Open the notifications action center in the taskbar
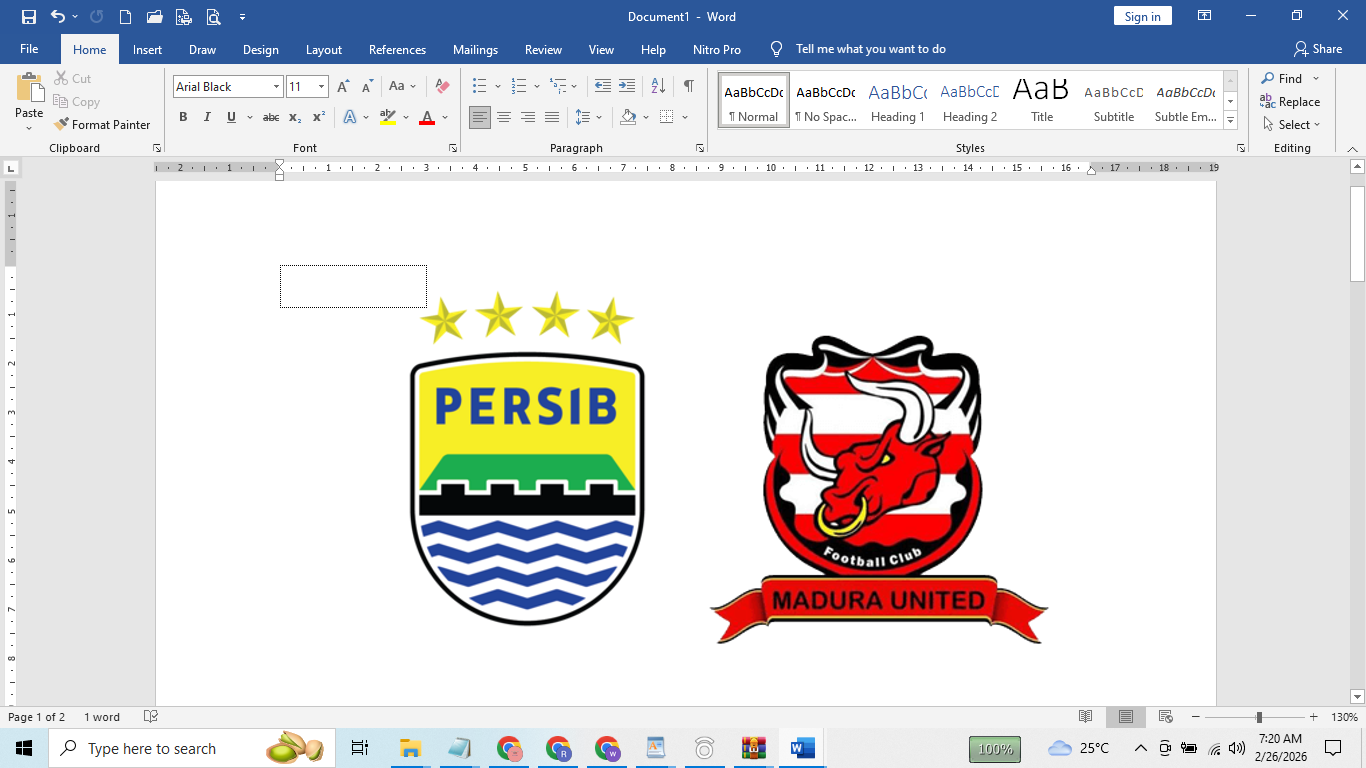Screen dimensions: 1366x768 [1332, 748]
